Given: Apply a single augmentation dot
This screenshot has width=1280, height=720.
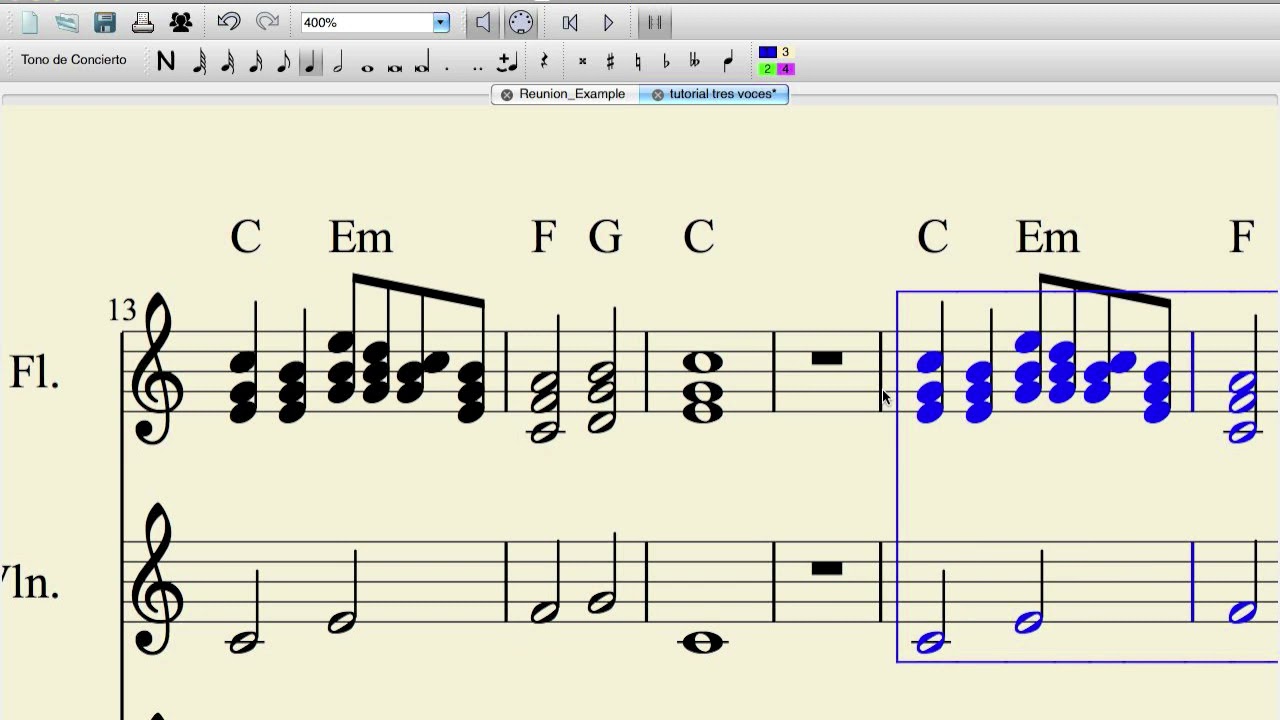Looking at the screenshot, I should pos(447,67).
